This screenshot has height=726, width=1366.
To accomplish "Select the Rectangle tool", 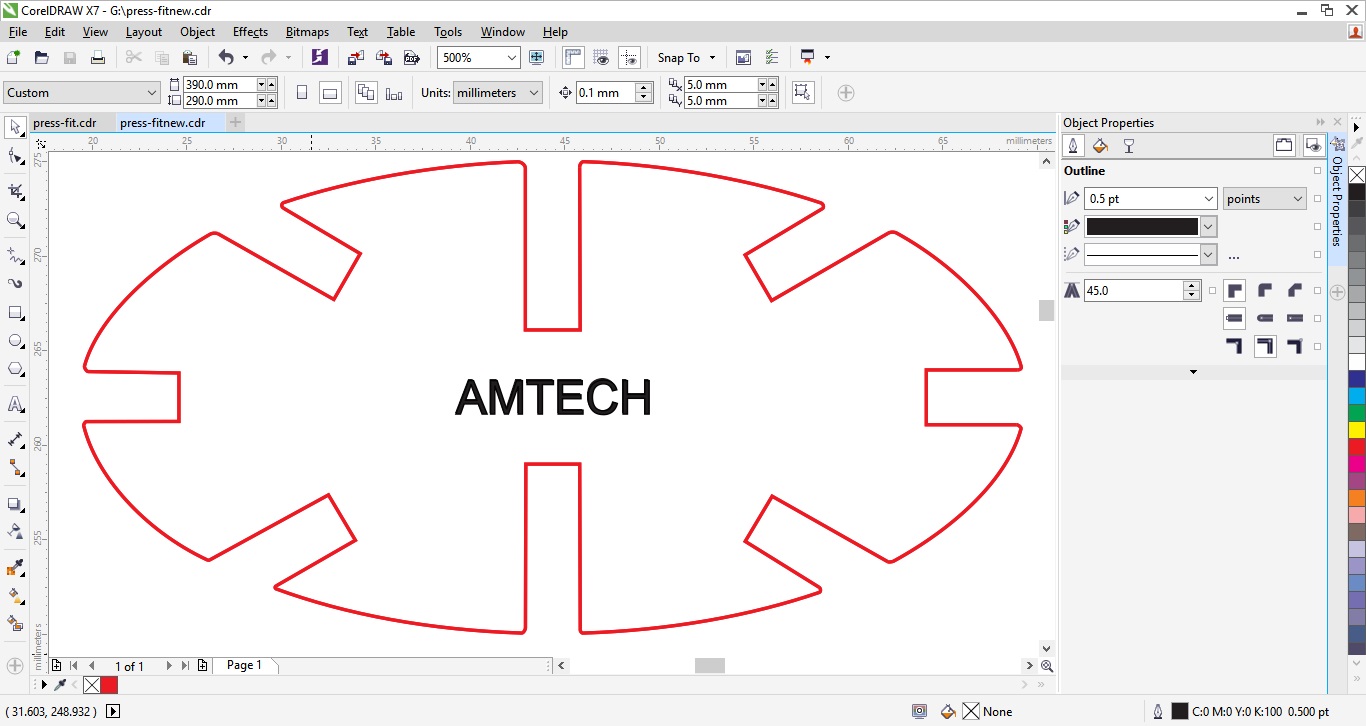I will pyautogui.click(x=15, y=313).
